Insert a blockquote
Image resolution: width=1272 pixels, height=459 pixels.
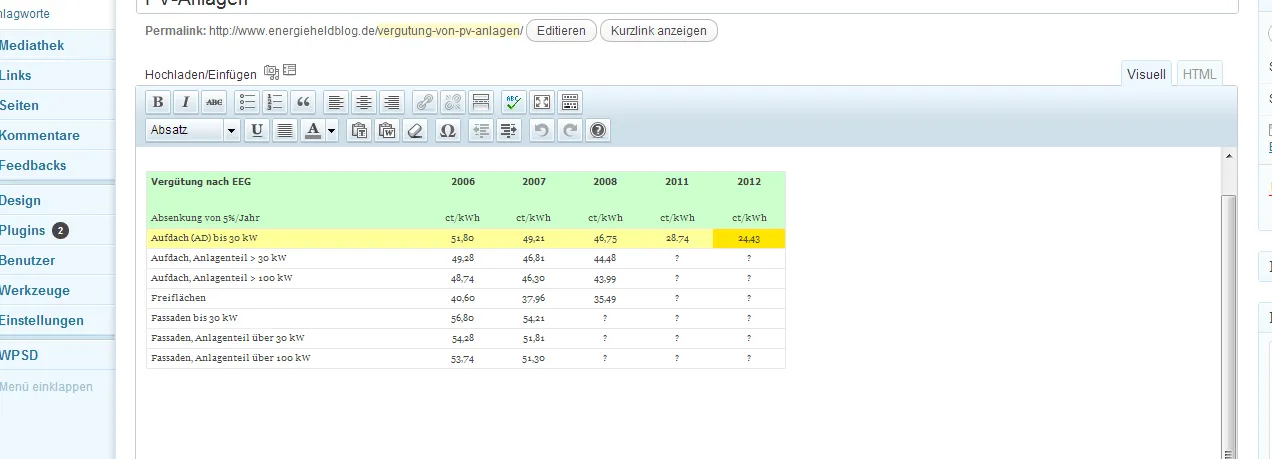(303, 102)
